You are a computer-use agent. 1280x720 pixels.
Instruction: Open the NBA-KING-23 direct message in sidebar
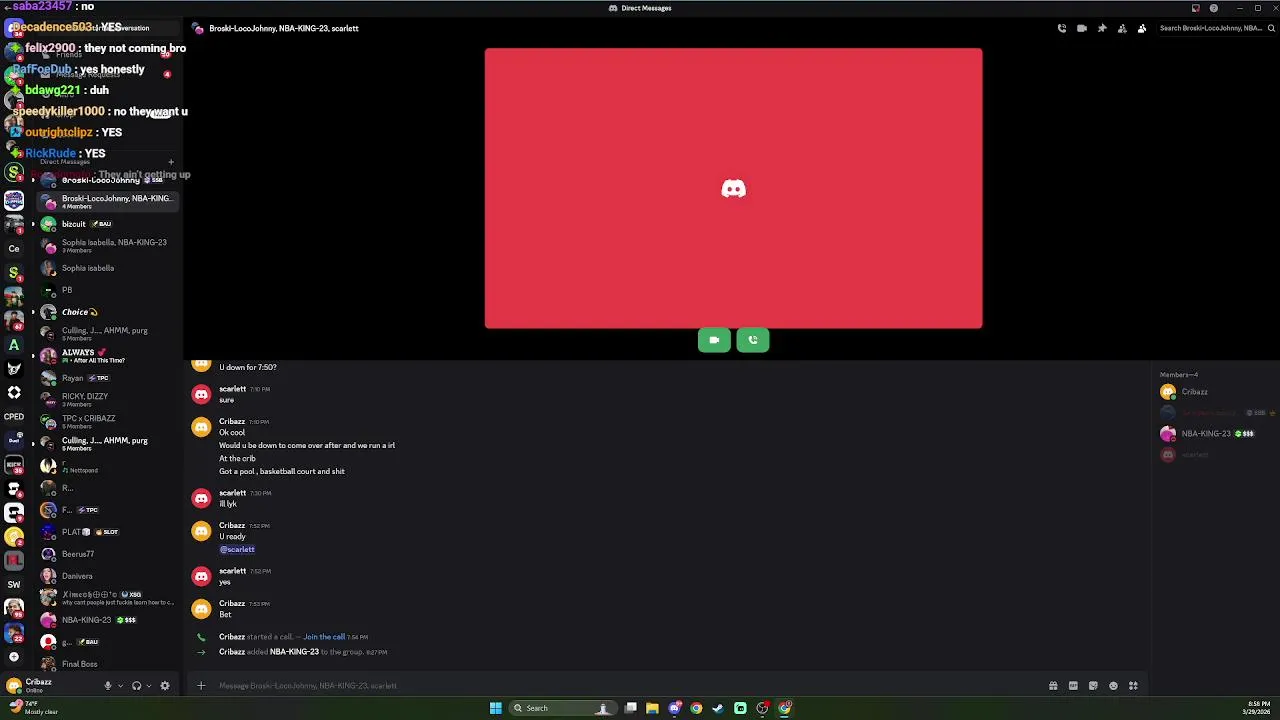108,620
